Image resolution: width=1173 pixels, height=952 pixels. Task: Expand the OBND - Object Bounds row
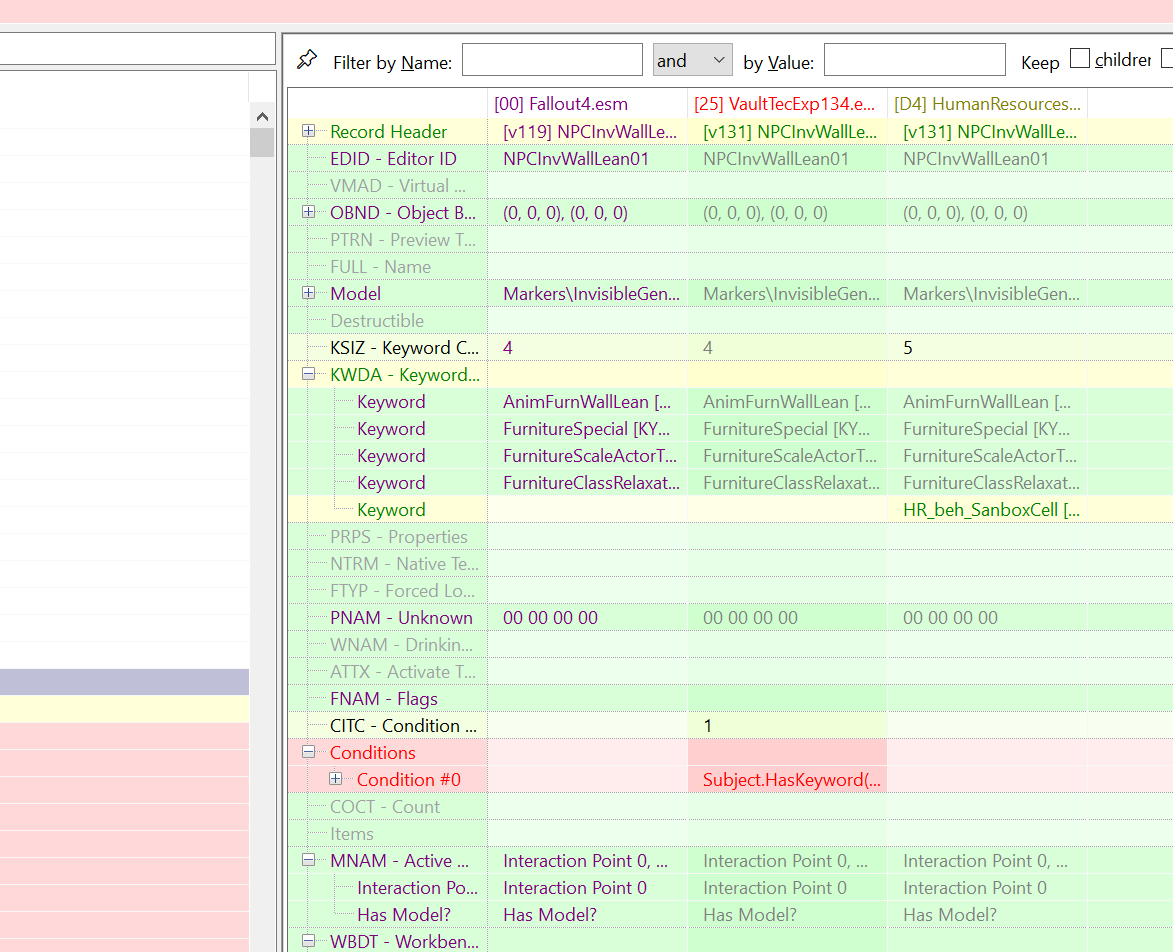click(x=308, y=212)
